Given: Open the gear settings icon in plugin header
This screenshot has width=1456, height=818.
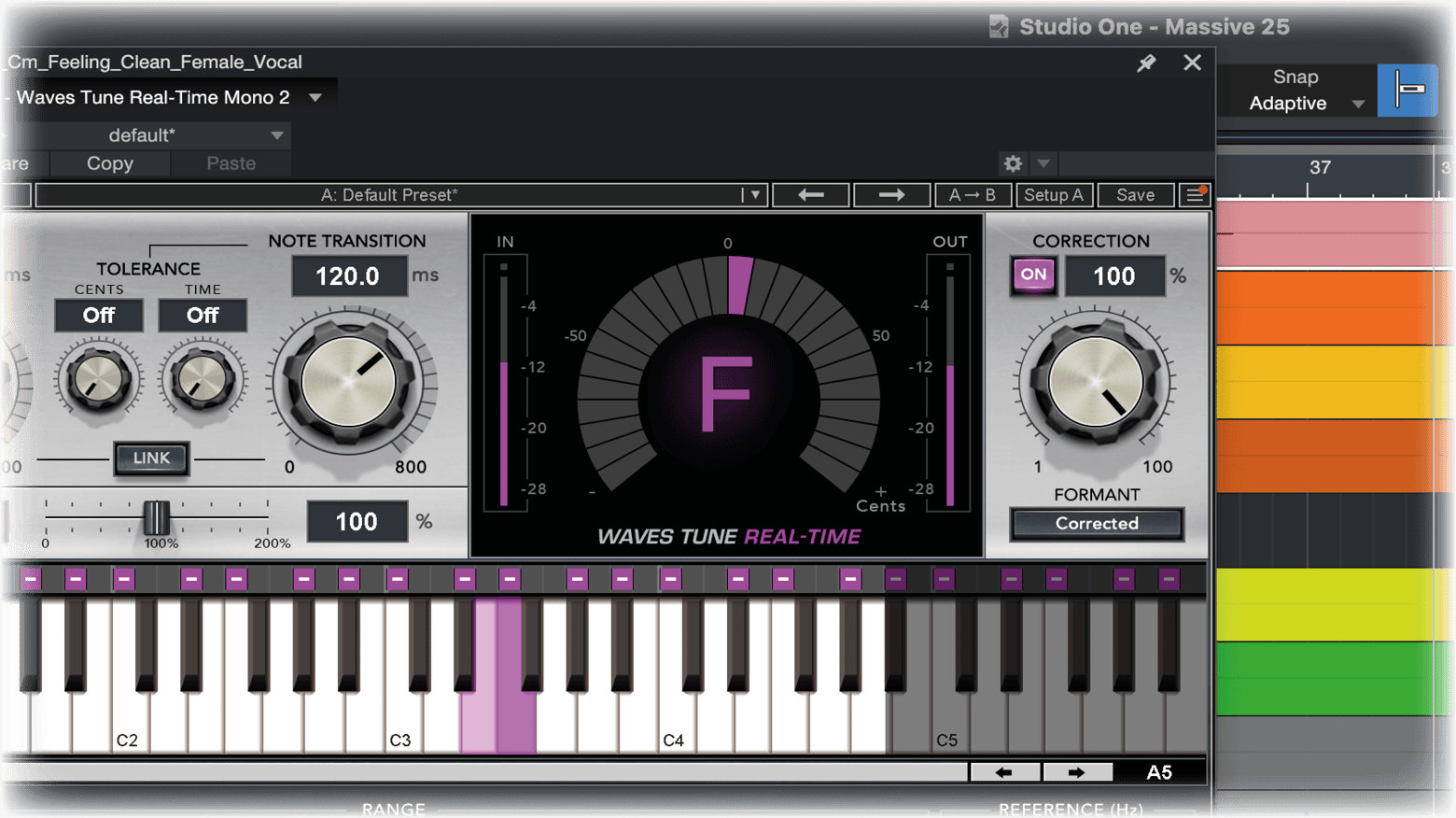Looking at the screenshot, I should pyautogui.click(x=1013, y=163).
